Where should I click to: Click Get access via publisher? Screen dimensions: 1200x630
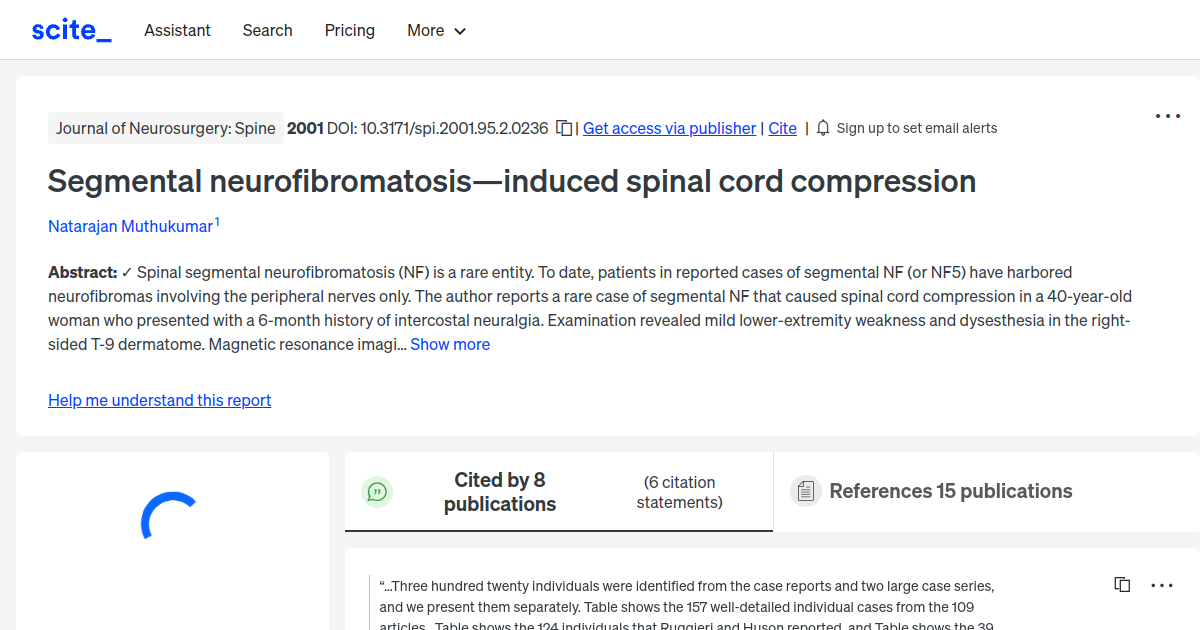[669, 128]
